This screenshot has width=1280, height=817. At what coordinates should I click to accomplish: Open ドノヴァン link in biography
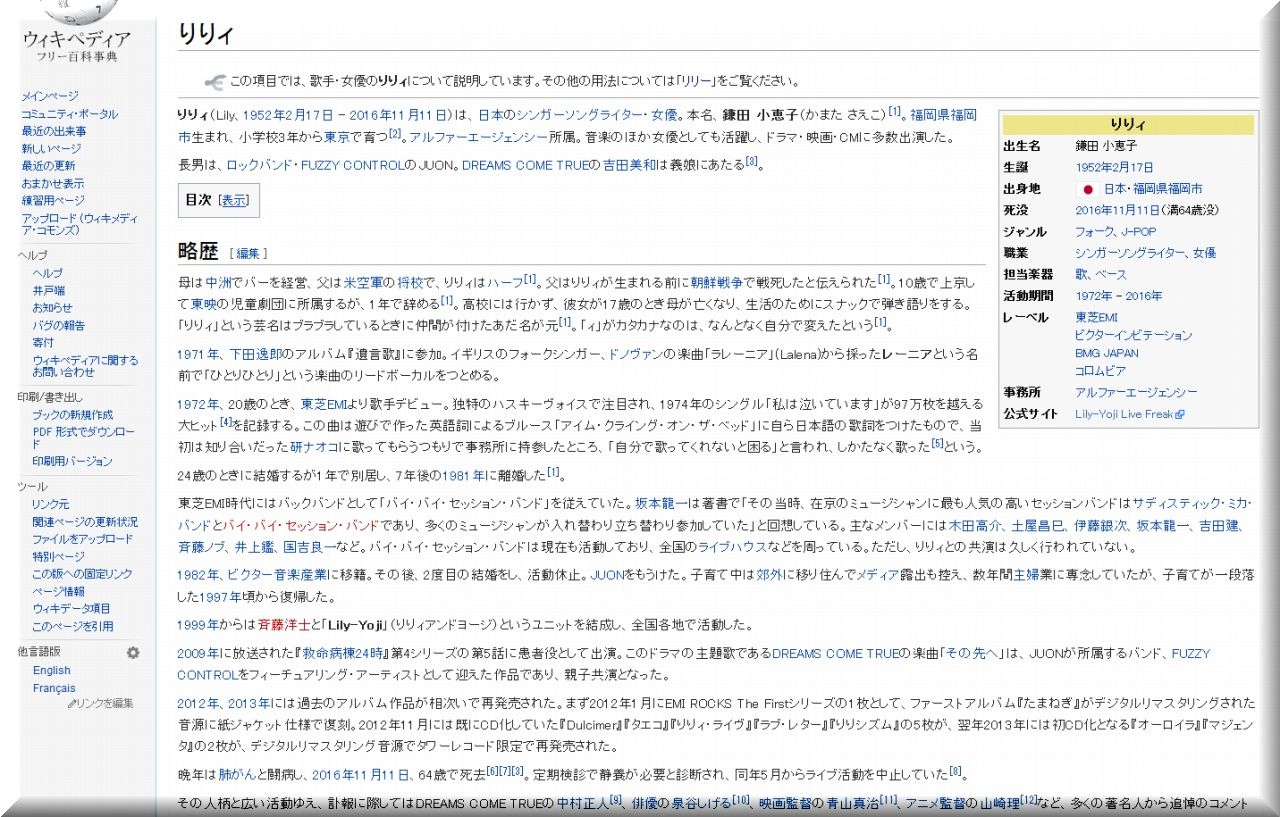pyautogui.click(x=636, y=355)
